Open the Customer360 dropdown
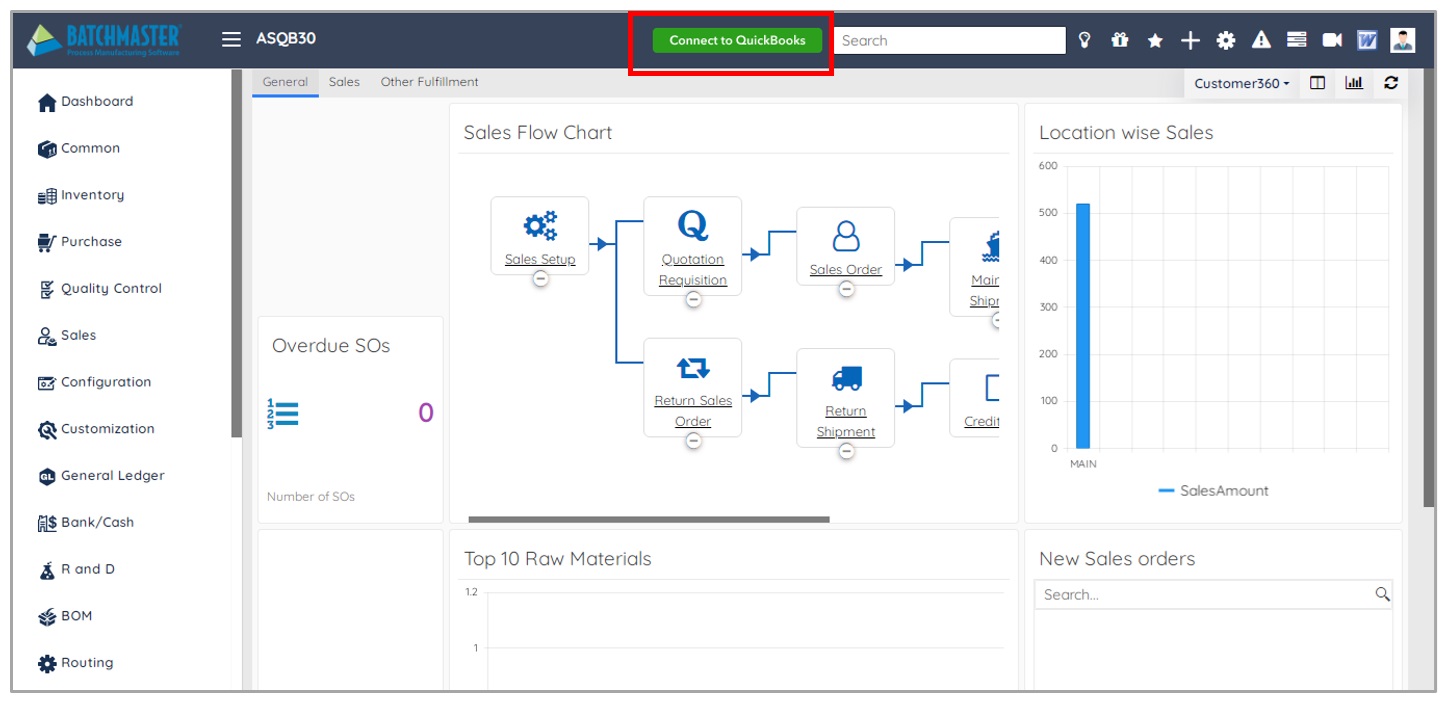Viewport: 1451px width, 702px height. click(x=1241, y=84)
